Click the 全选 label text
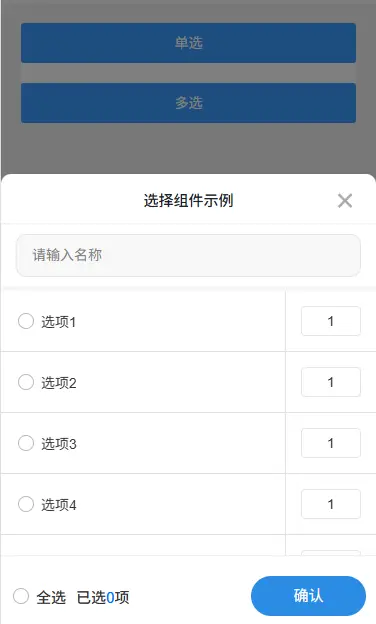 coord(51,597)
